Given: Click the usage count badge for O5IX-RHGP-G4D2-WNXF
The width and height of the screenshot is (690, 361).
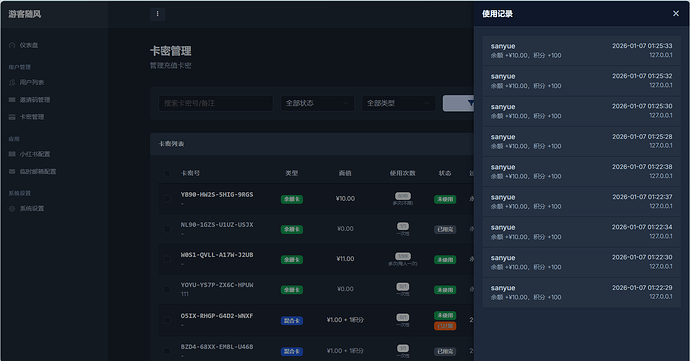Looking at the screenshot, I should click(x=403, y=317).
